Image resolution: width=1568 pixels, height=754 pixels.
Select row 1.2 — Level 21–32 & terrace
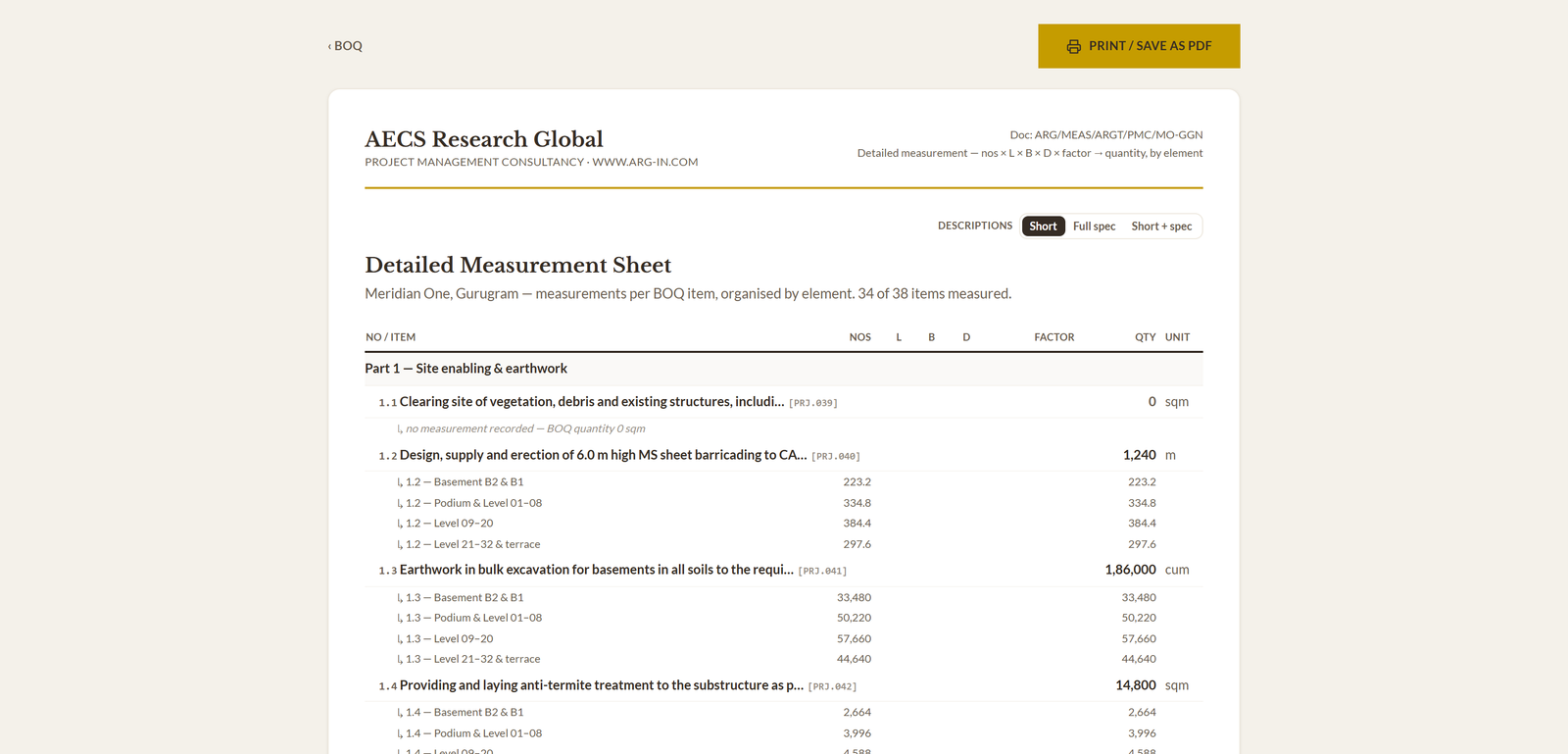coord(783,544)
